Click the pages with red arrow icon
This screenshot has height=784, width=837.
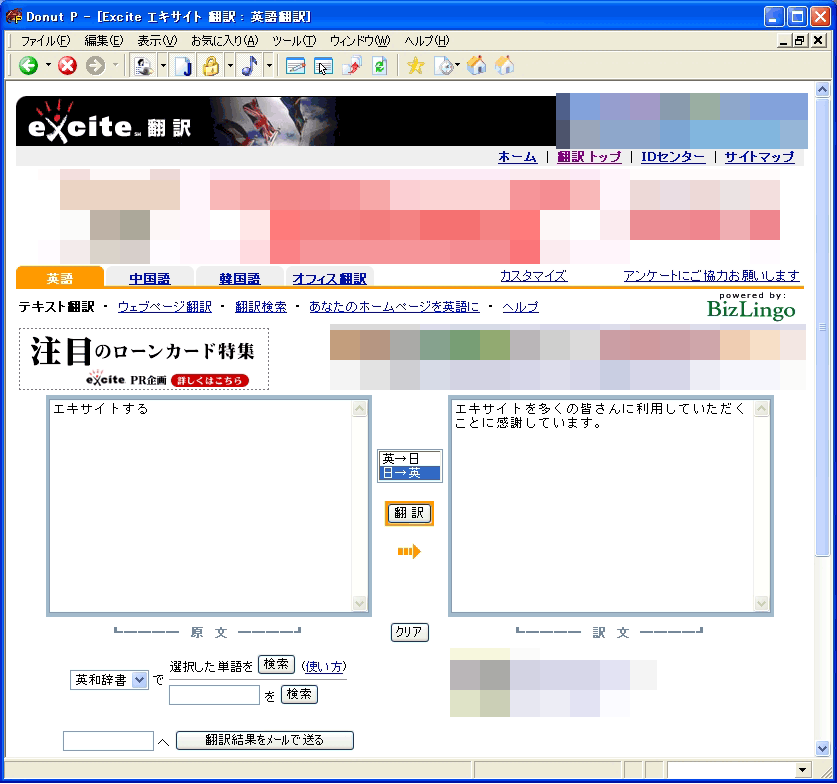[x=352, y=66]
